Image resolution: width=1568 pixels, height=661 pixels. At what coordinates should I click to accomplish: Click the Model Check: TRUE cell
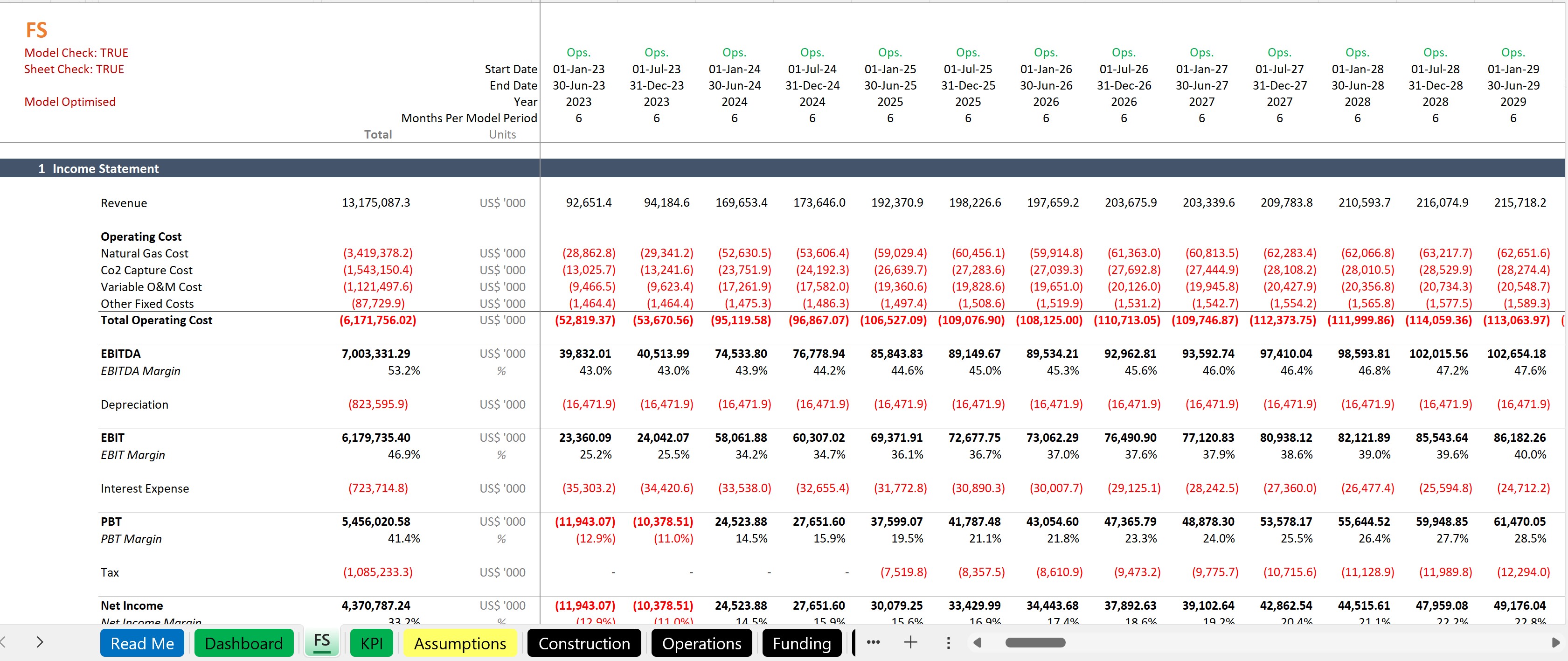(76, 53)
